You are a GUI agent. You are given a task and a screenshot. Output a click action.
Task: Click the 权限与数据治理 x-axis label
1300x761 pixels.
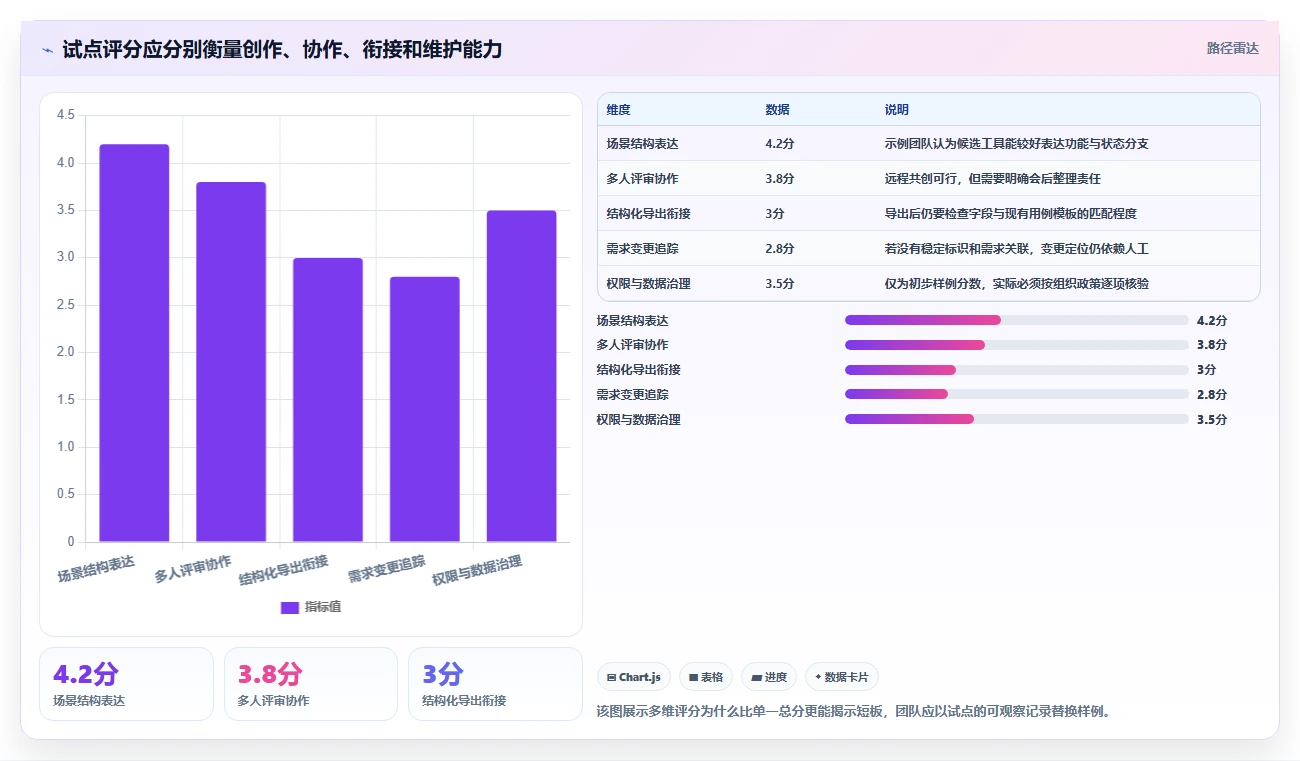pyautogui.click(x=477, y=571)
